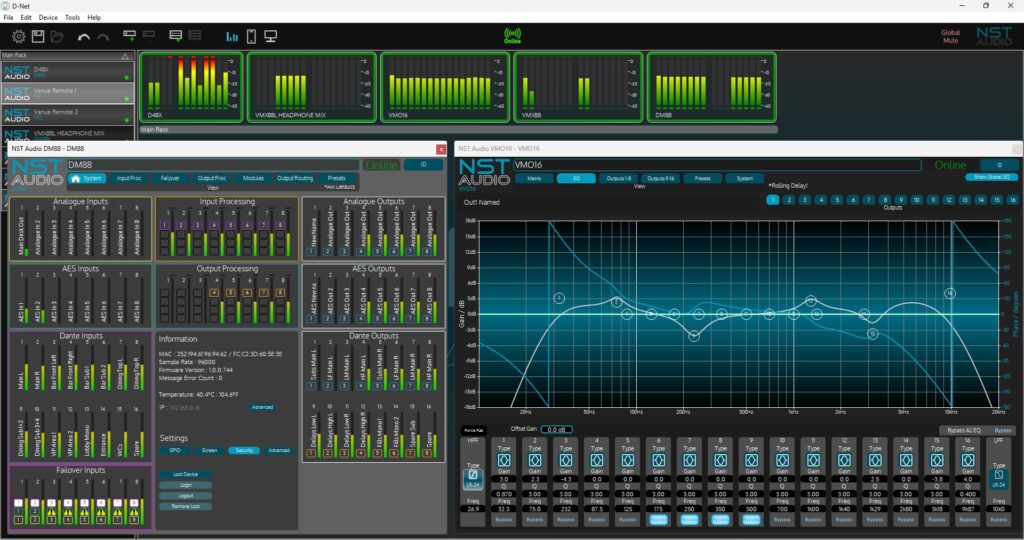This screenshot has height=540, width=1024.
Task: Click the add device icon
Action: (x=129, y=35)
